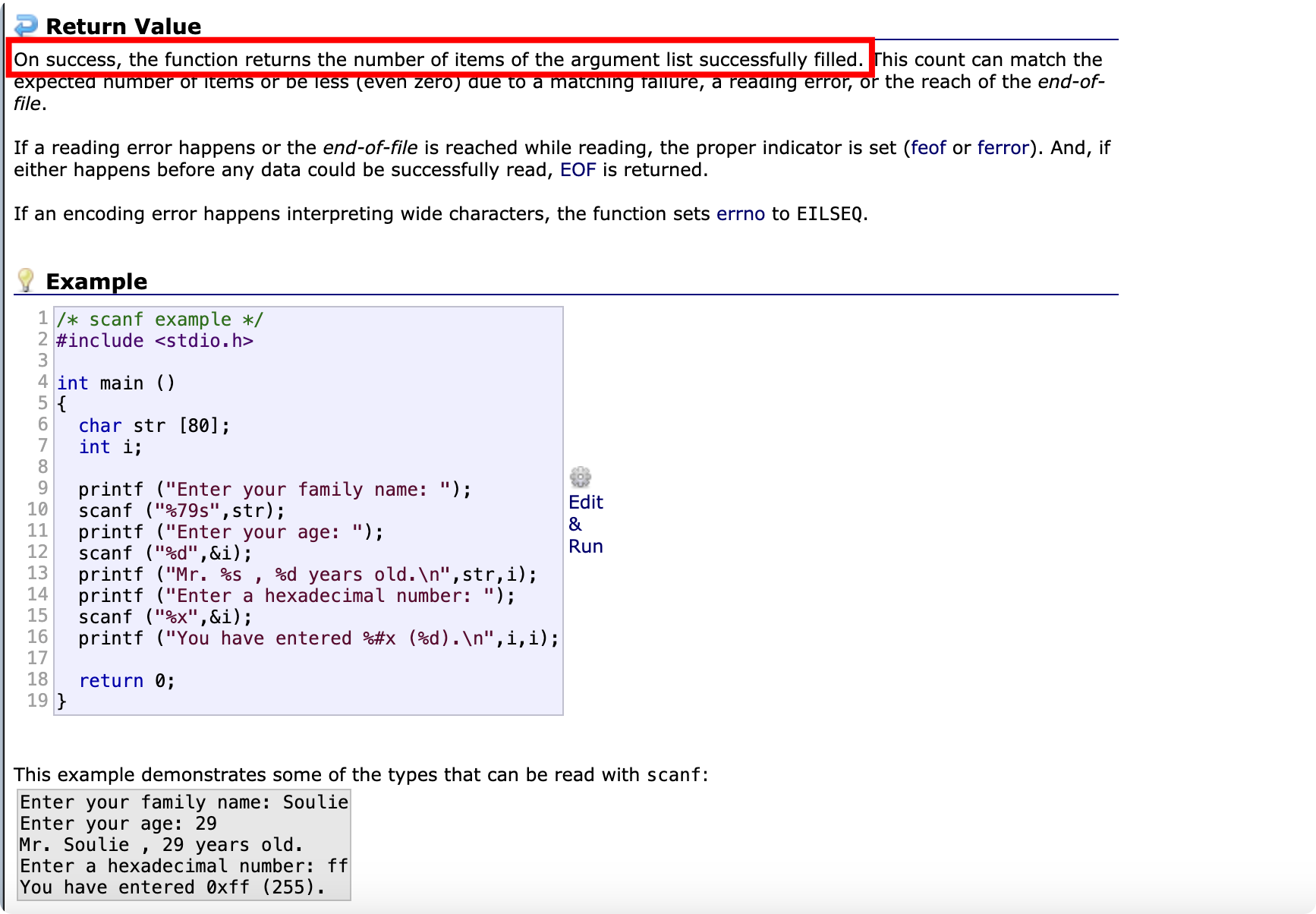Click the "/* scanf example */" comment line
This screenshot has height=914, width=1316.
point(160,320)
